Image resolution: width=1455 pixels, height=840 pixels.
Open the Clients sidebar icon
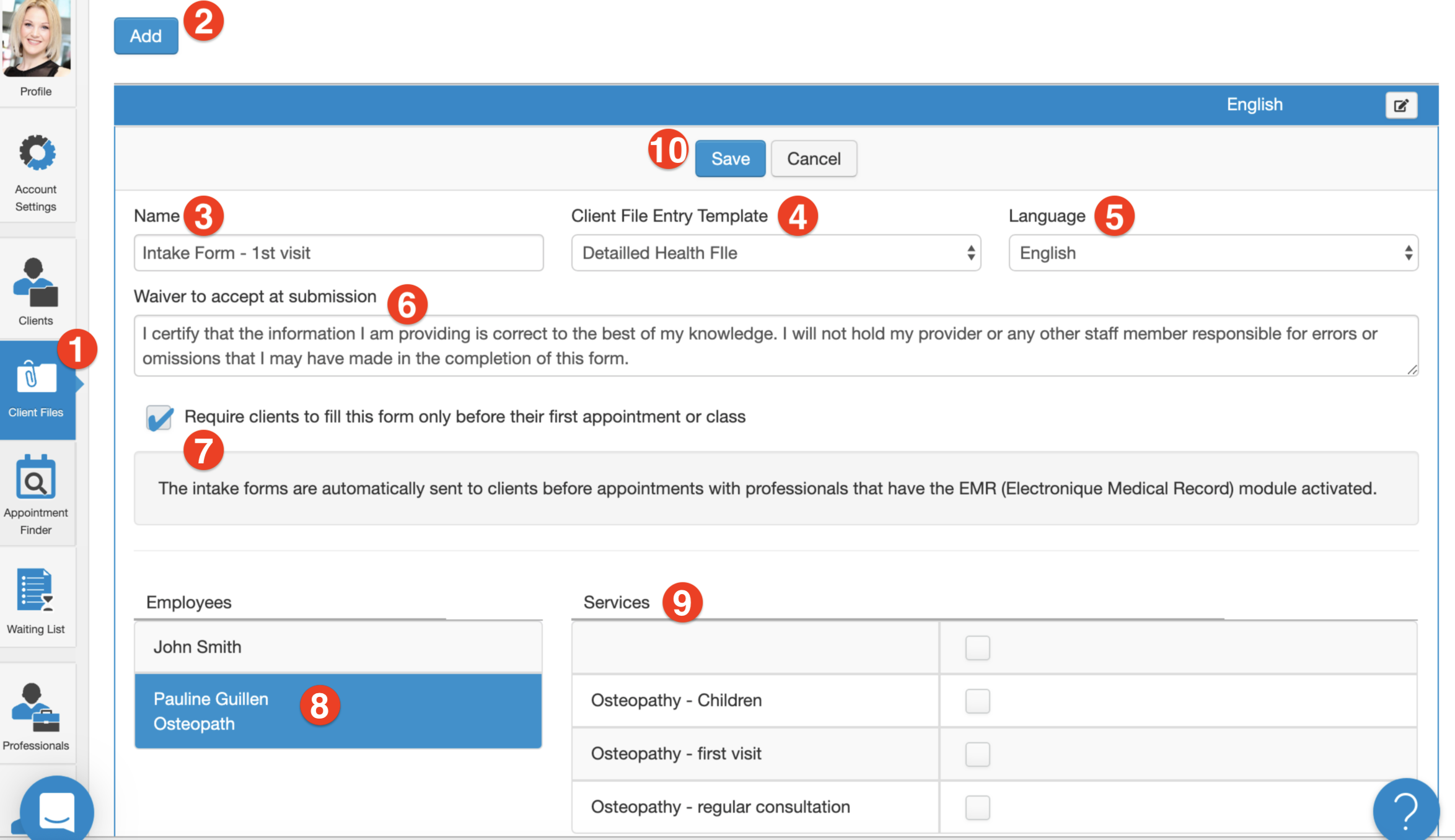[36, 282]
